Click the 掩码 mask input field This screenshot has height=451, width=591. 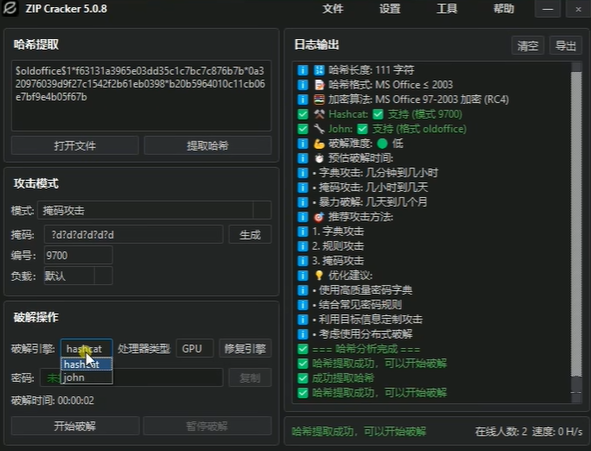point(133,235)
